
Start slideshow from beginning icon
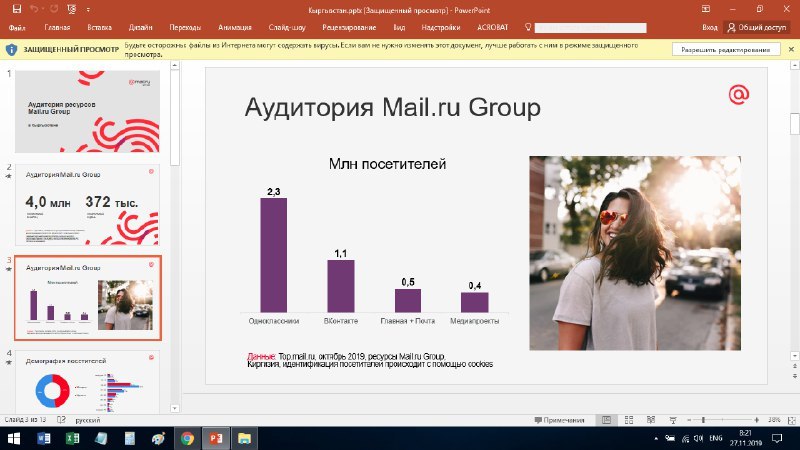click(x=71, y=9)
